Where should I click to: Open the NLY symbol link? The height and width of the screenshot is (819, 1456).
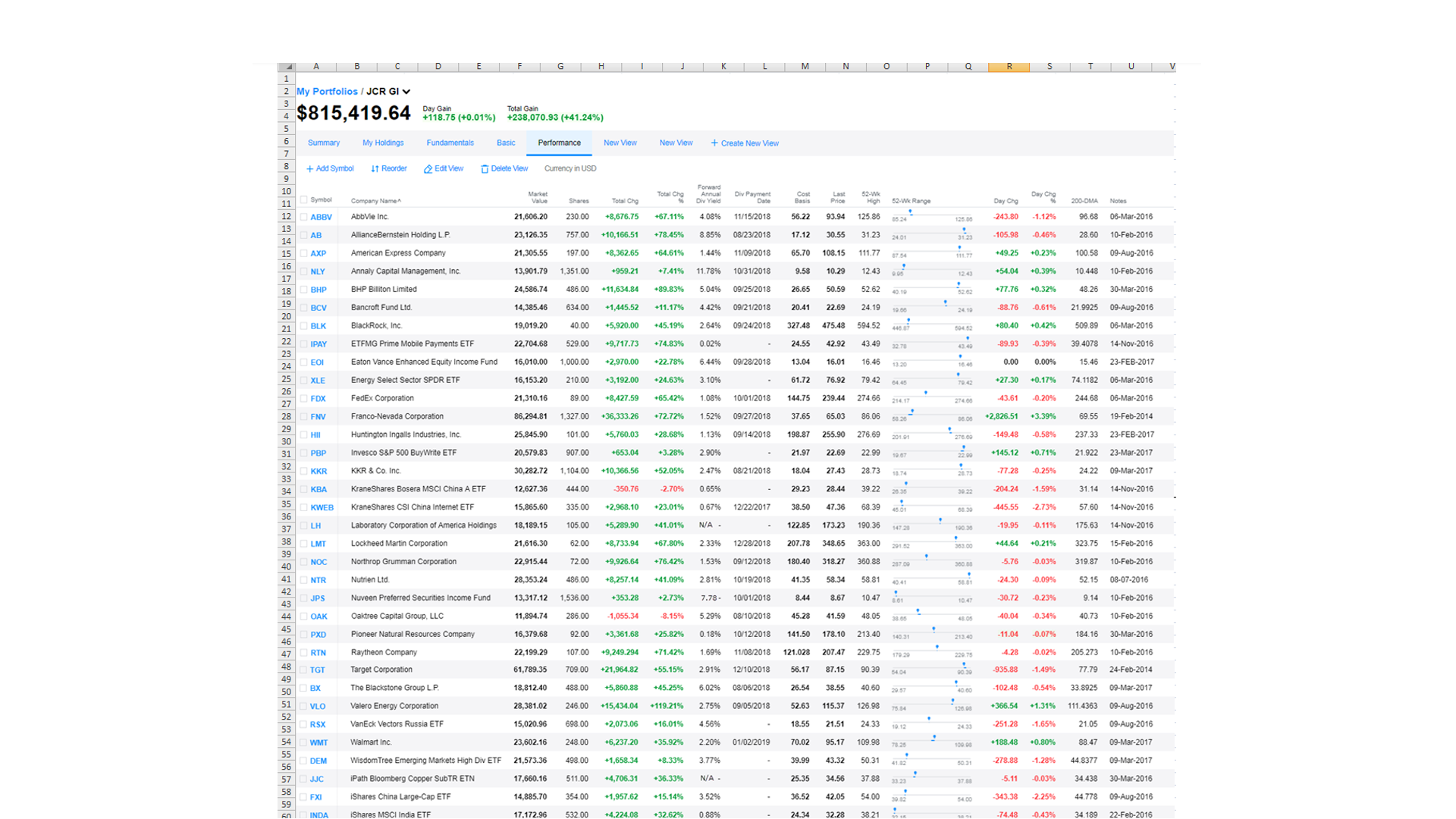[318, 271]
